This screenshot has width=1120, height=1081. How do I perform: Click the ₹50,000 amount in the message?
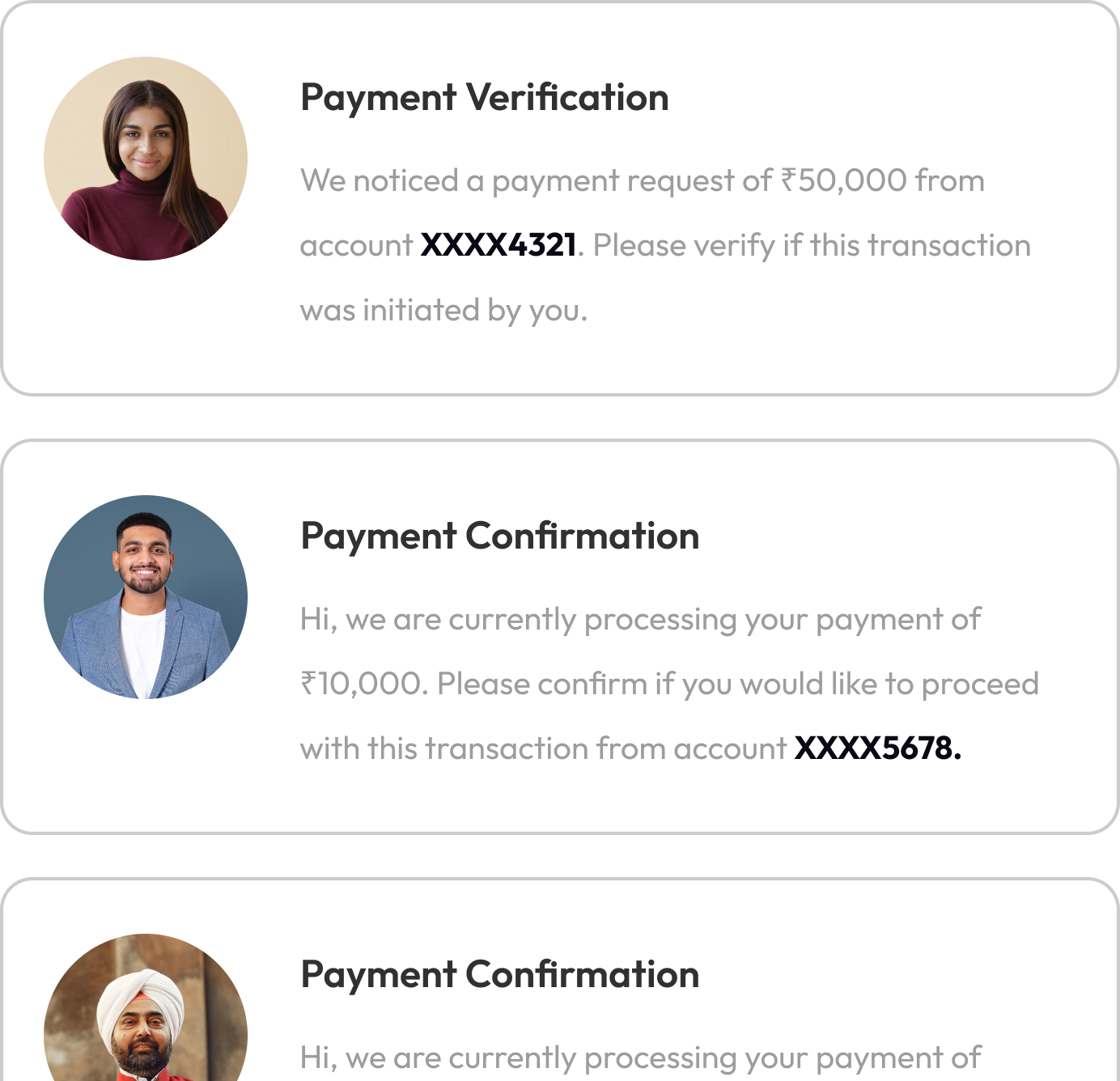(842, 180)
